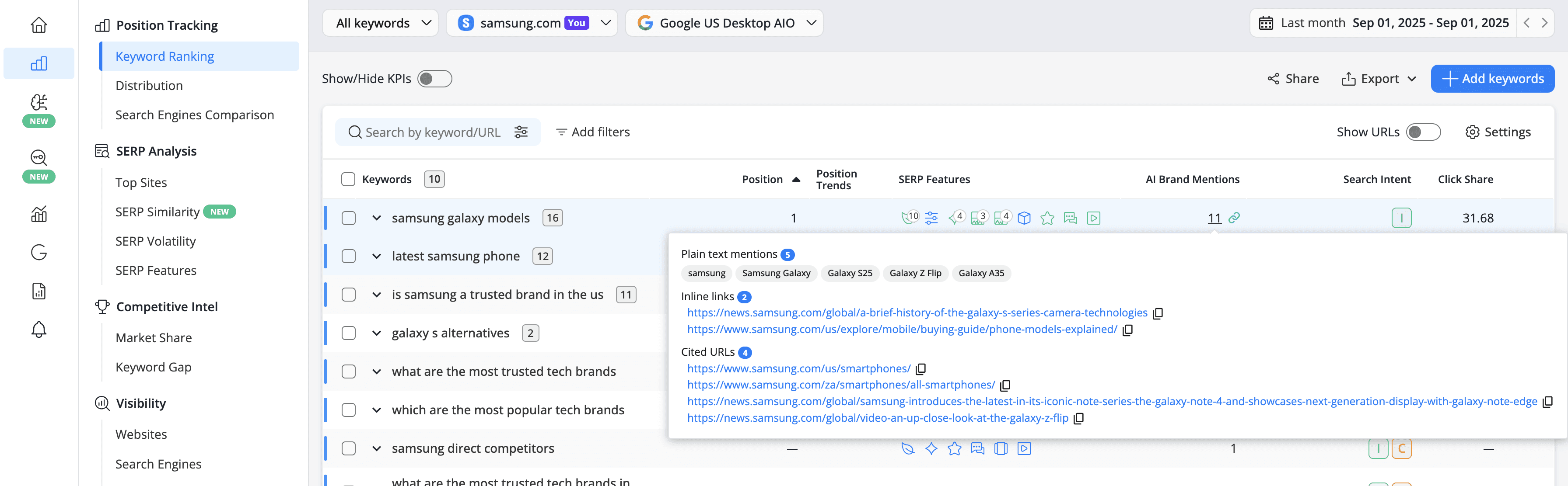This screenshot has height=486, width=1568.
Task: Expand which are the most popular tech brands row
Action: point(377,410)
